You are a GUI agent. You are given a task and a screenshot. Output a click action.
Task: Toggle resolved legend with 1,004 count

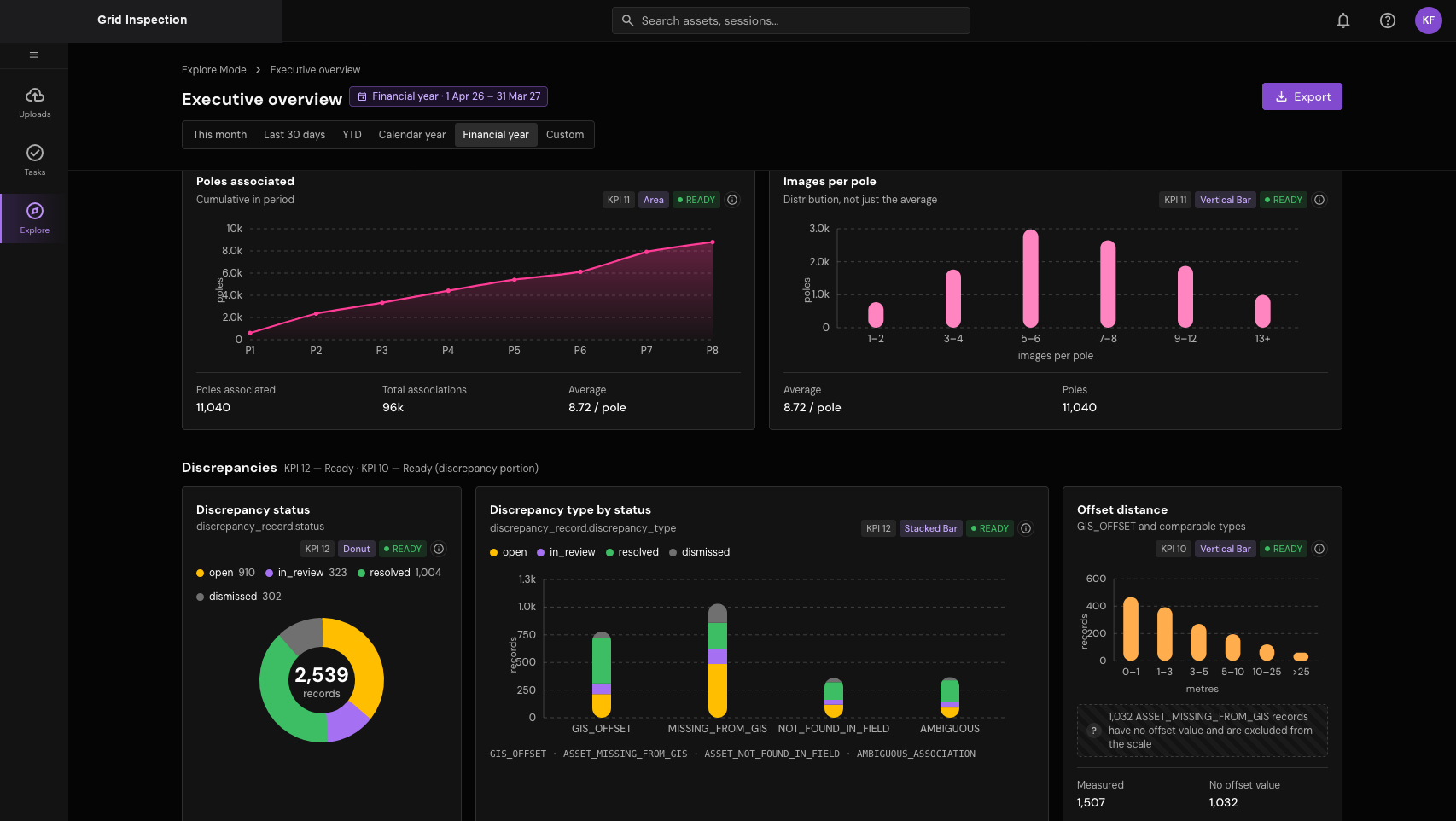pyautogui.click(x=399, y=573)
